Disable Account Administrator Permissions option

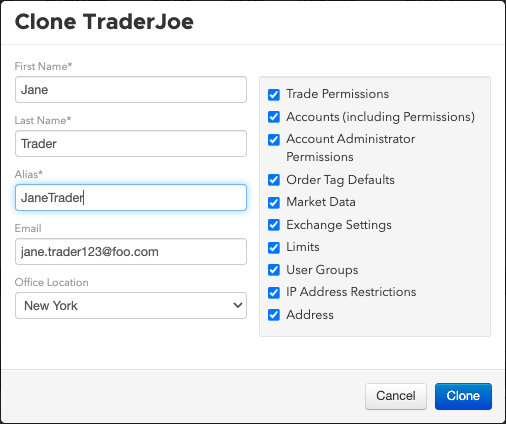coord(274,140)
